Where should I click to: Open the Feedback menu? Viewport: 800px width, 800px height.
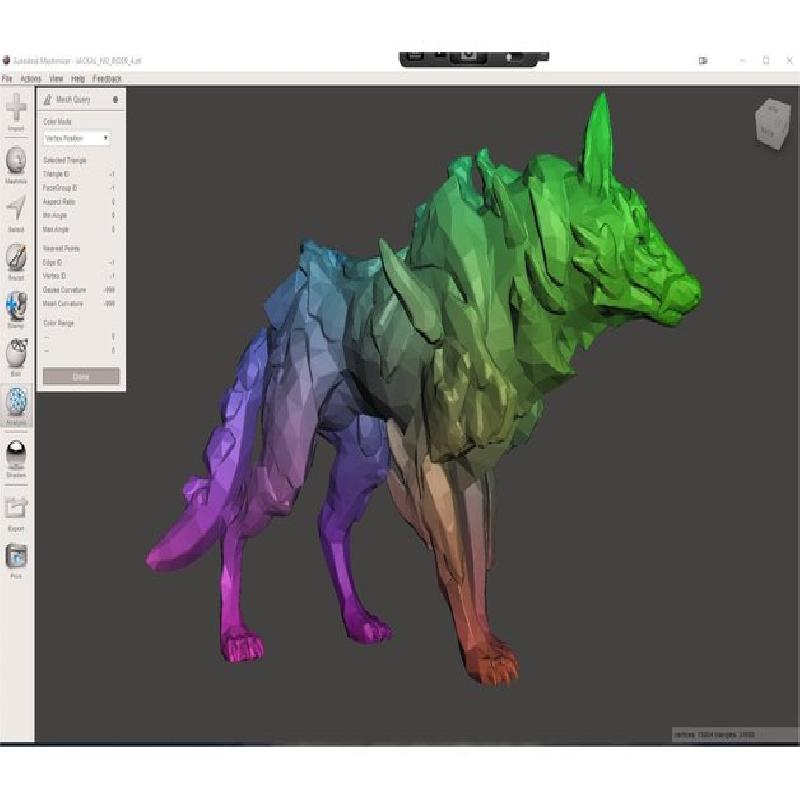107,78
